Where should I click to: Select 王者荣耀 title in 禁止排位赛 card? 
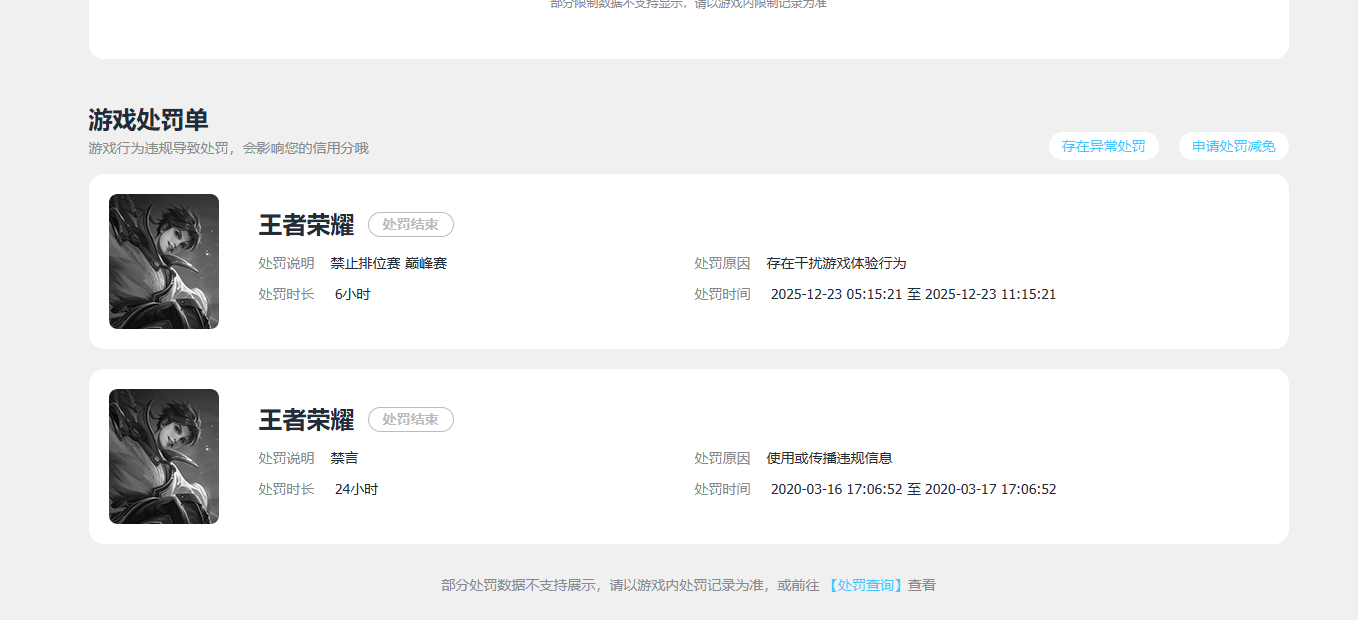(306, 225)
